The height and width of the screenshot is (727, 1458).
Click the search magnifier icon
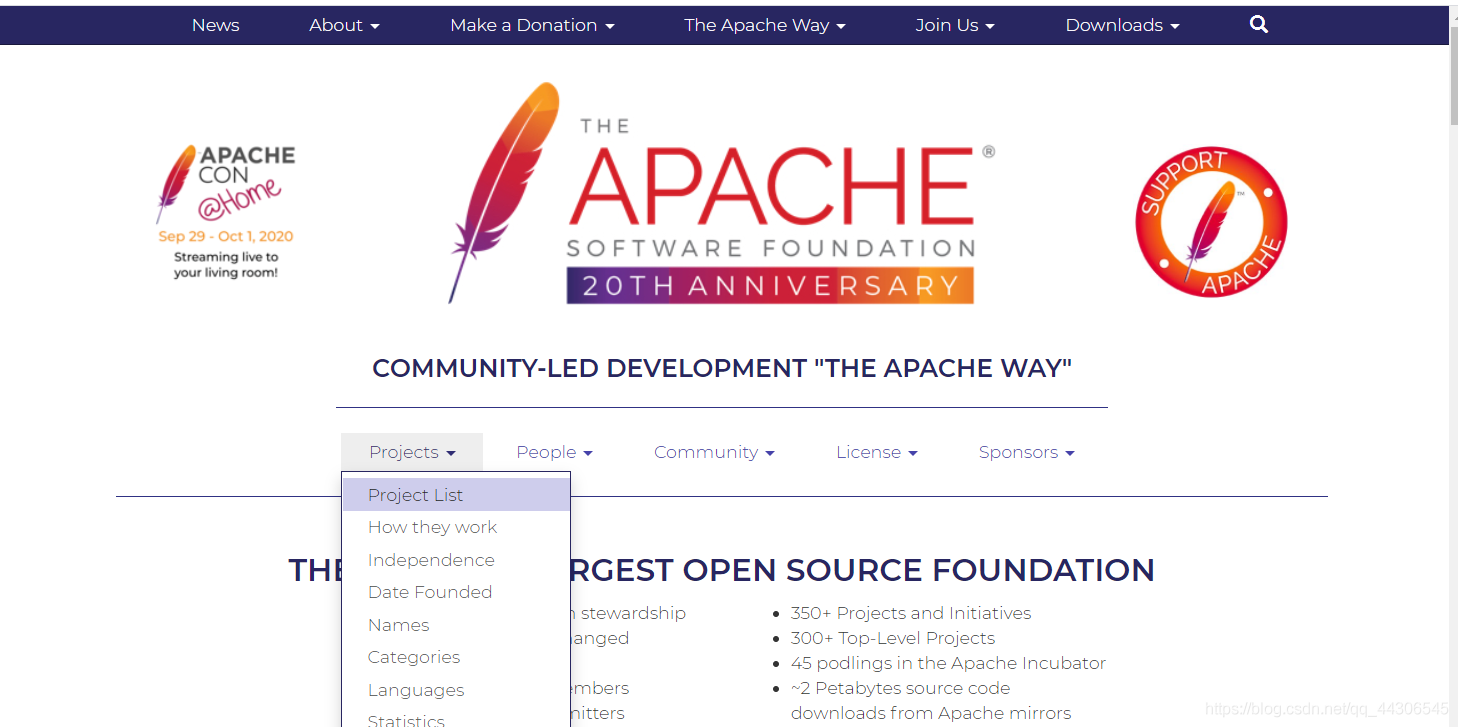[x=1259, y=25]
